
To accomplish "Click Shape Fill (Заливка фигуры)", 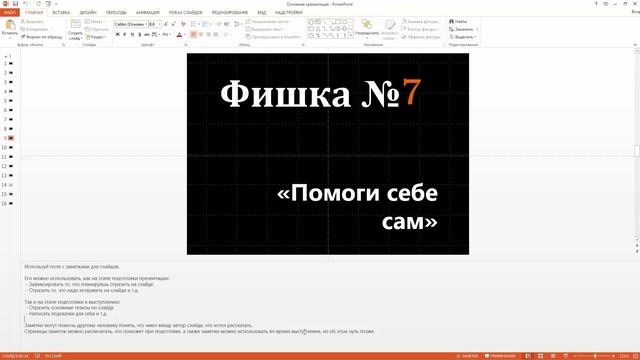I will pyautogui.click(x=420, y=22).
